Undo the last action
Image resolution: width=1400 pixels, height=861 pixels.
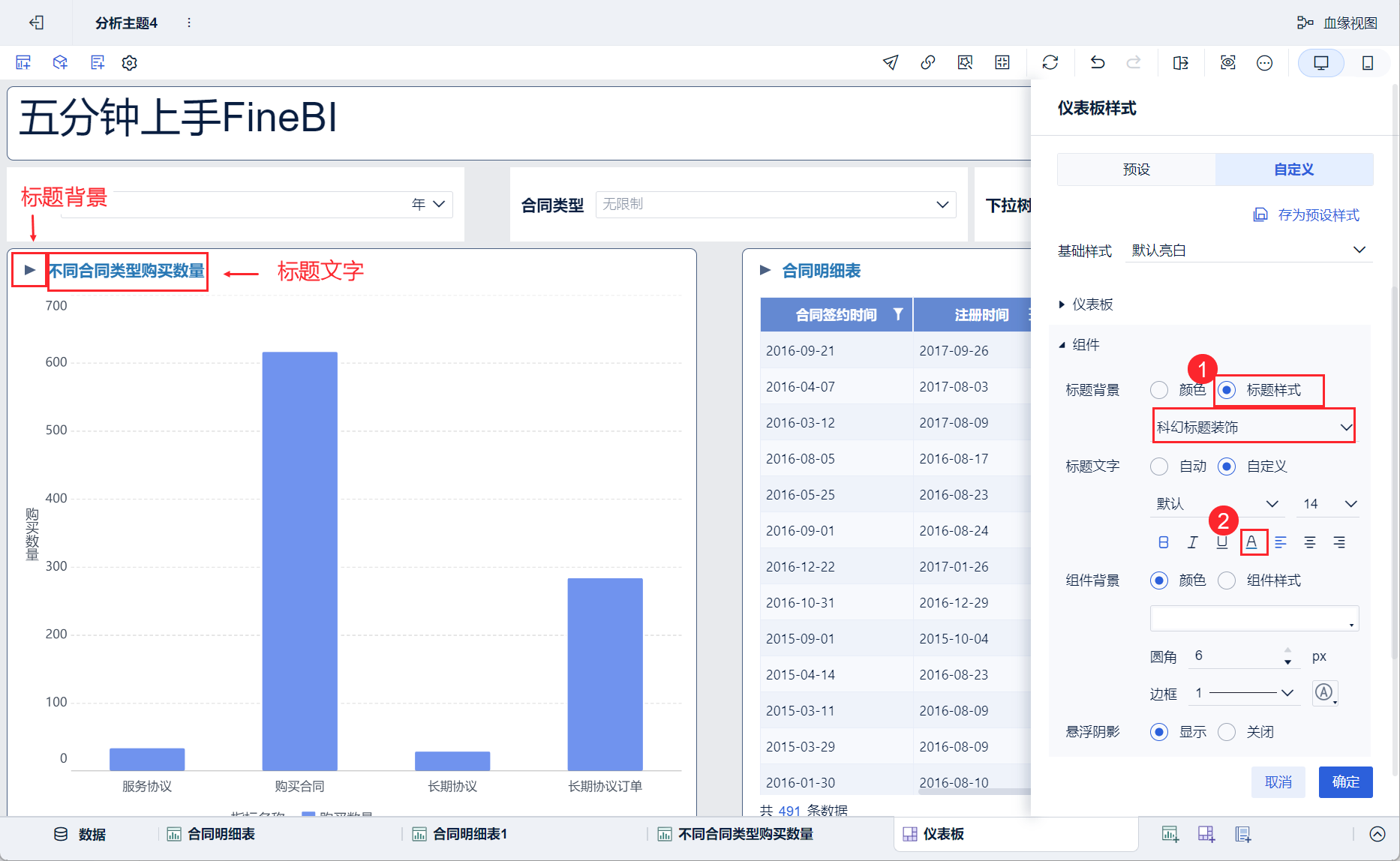pos(1098,62)
